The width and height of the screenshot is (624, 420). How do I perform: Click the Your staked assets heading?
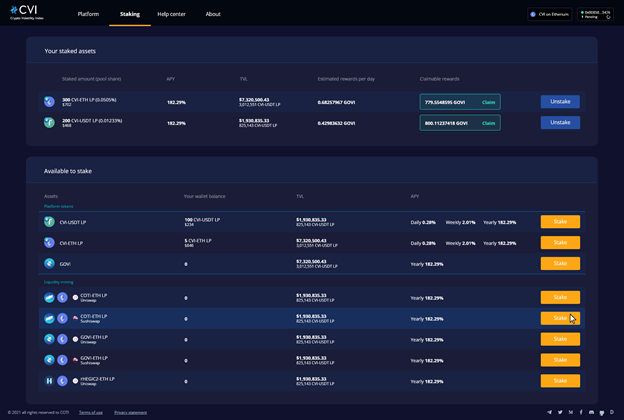[70, 51]
